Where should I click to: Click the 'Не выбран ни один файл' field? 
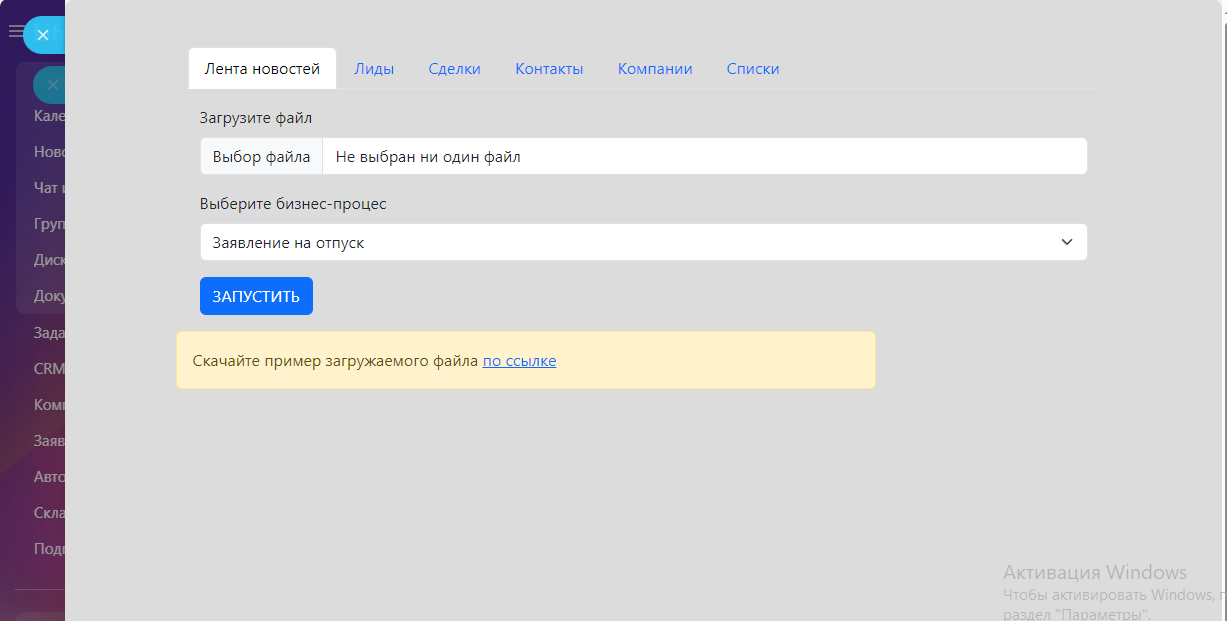coord(705,157)
